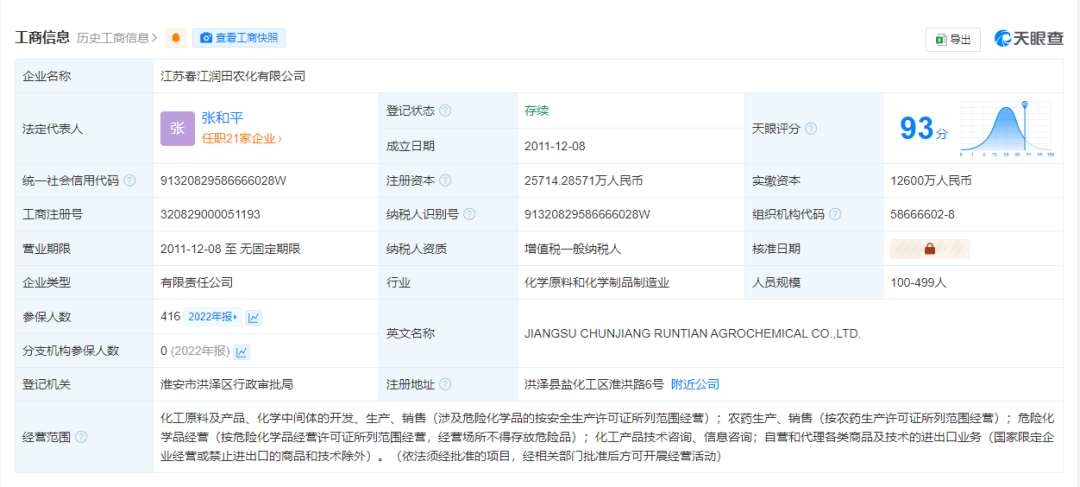Viewport: 1080px width, 487px height.
Task: Select staff size 100-499人
Action: click(x=918, y=282)
